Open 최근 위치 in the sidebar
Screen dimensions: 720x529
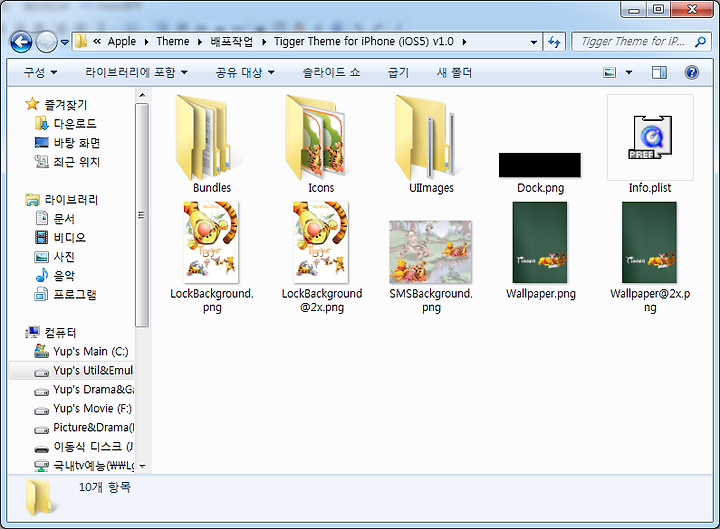[x=68, y=162]
